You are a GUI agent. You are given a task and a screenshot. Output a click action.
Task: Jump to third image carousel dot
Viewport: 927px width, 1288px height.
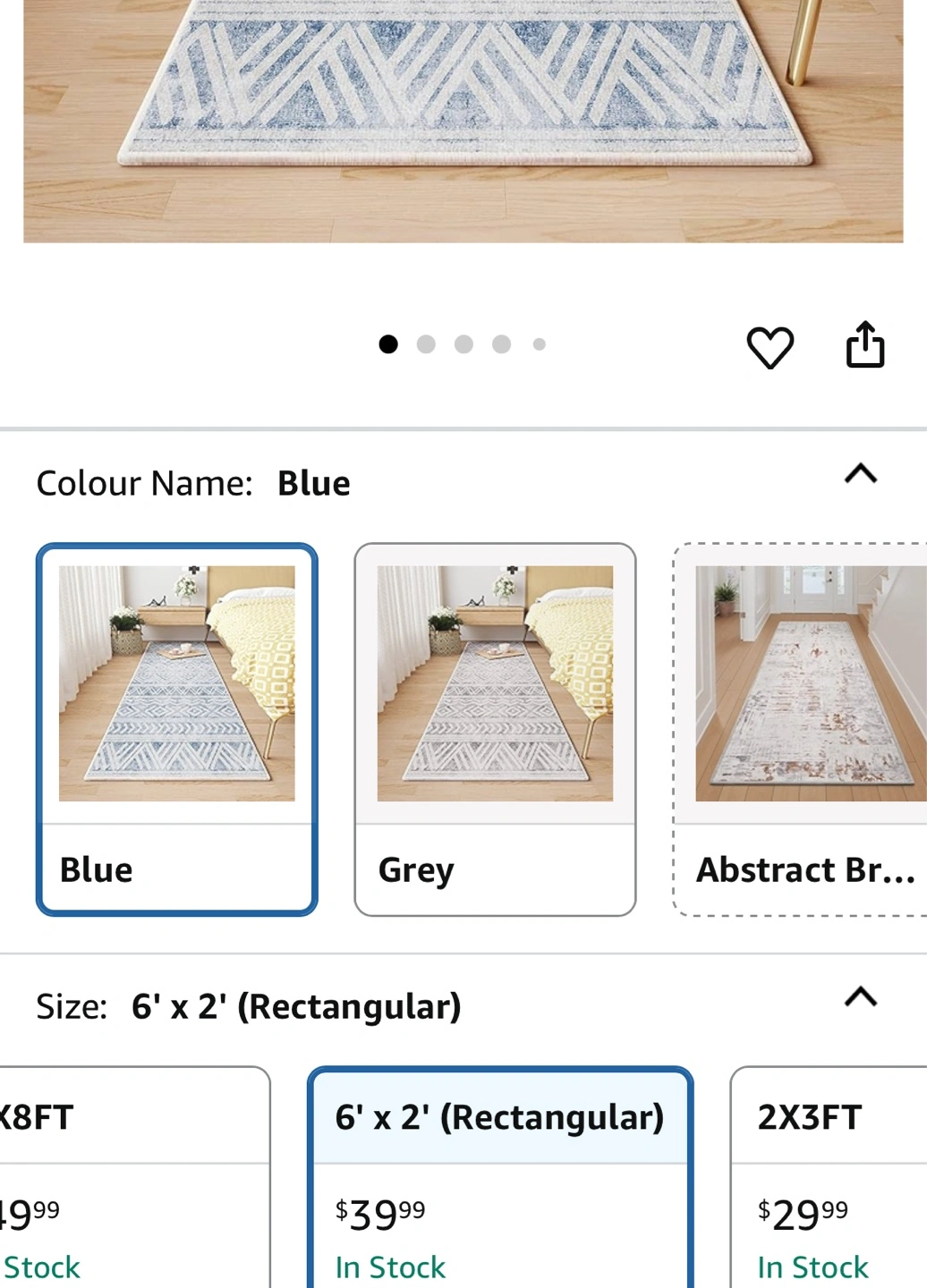point(463,344)
